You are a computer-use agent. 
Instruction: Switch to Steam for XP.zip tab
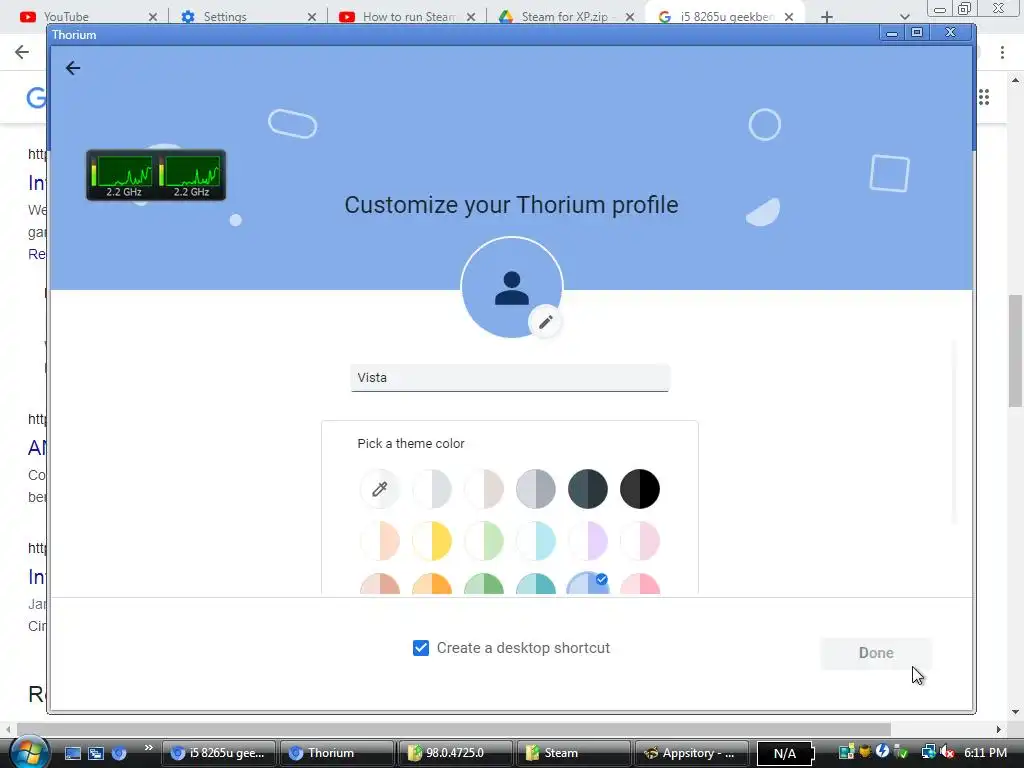coord(564,16)
